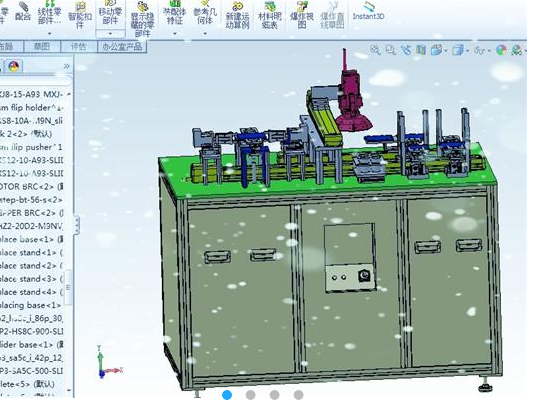Viewport: 539px width, 402px height.
Task: Click the Hide/Show Items glasses icon
Action: (x=480, y=50)
